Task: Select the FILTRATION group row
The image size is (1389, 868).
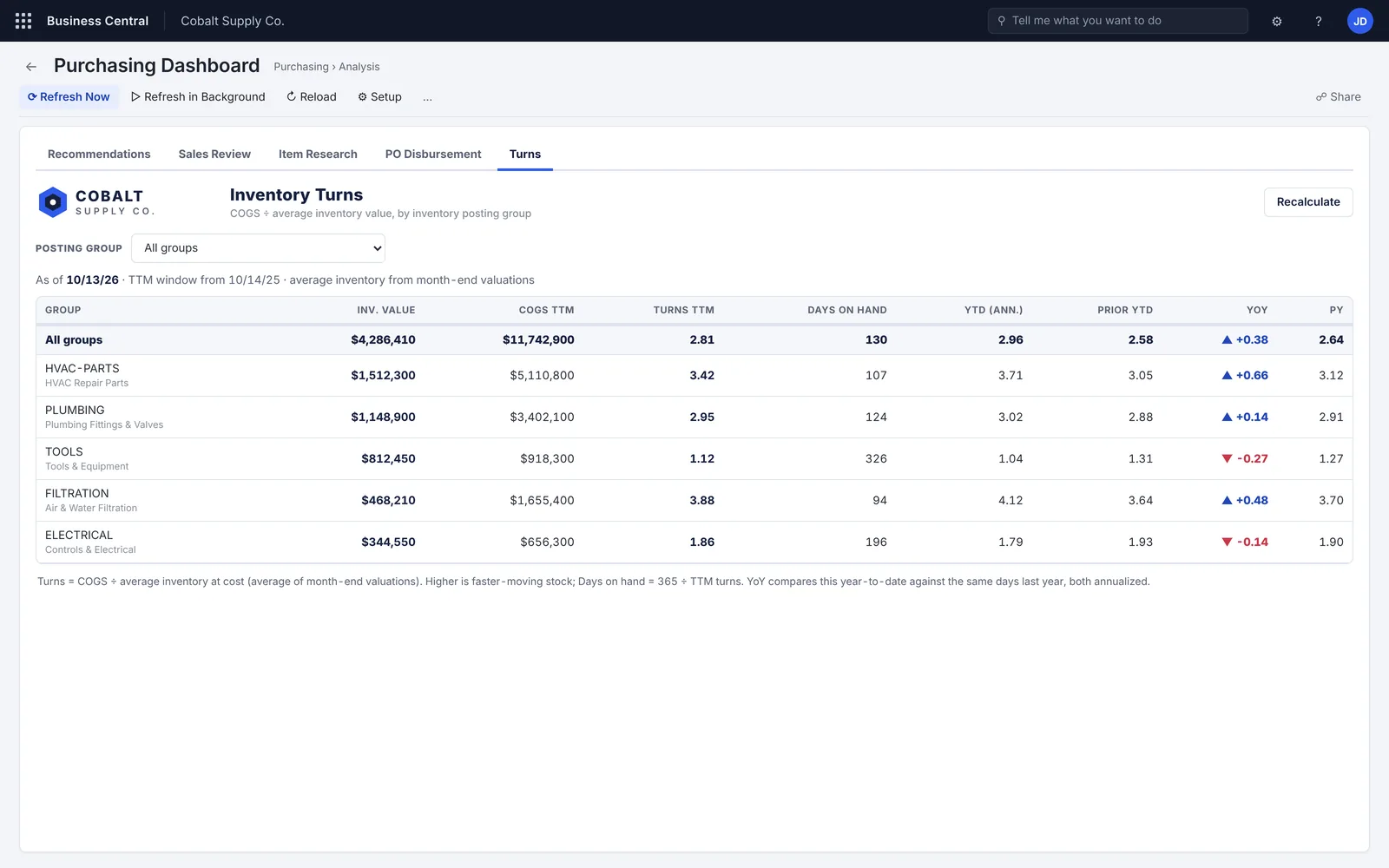Action: point(694,501)
